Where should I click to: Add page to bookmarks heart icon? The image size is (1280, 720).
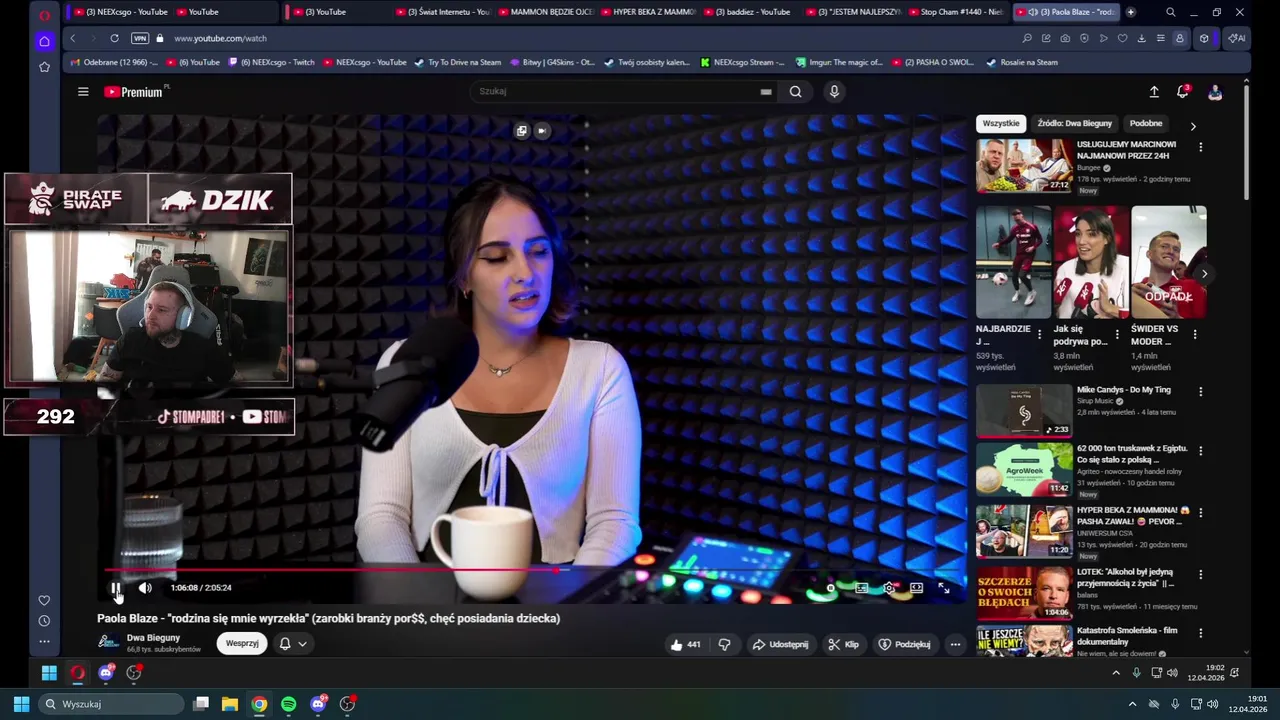pyautogui.click(x=1122, y=38)
